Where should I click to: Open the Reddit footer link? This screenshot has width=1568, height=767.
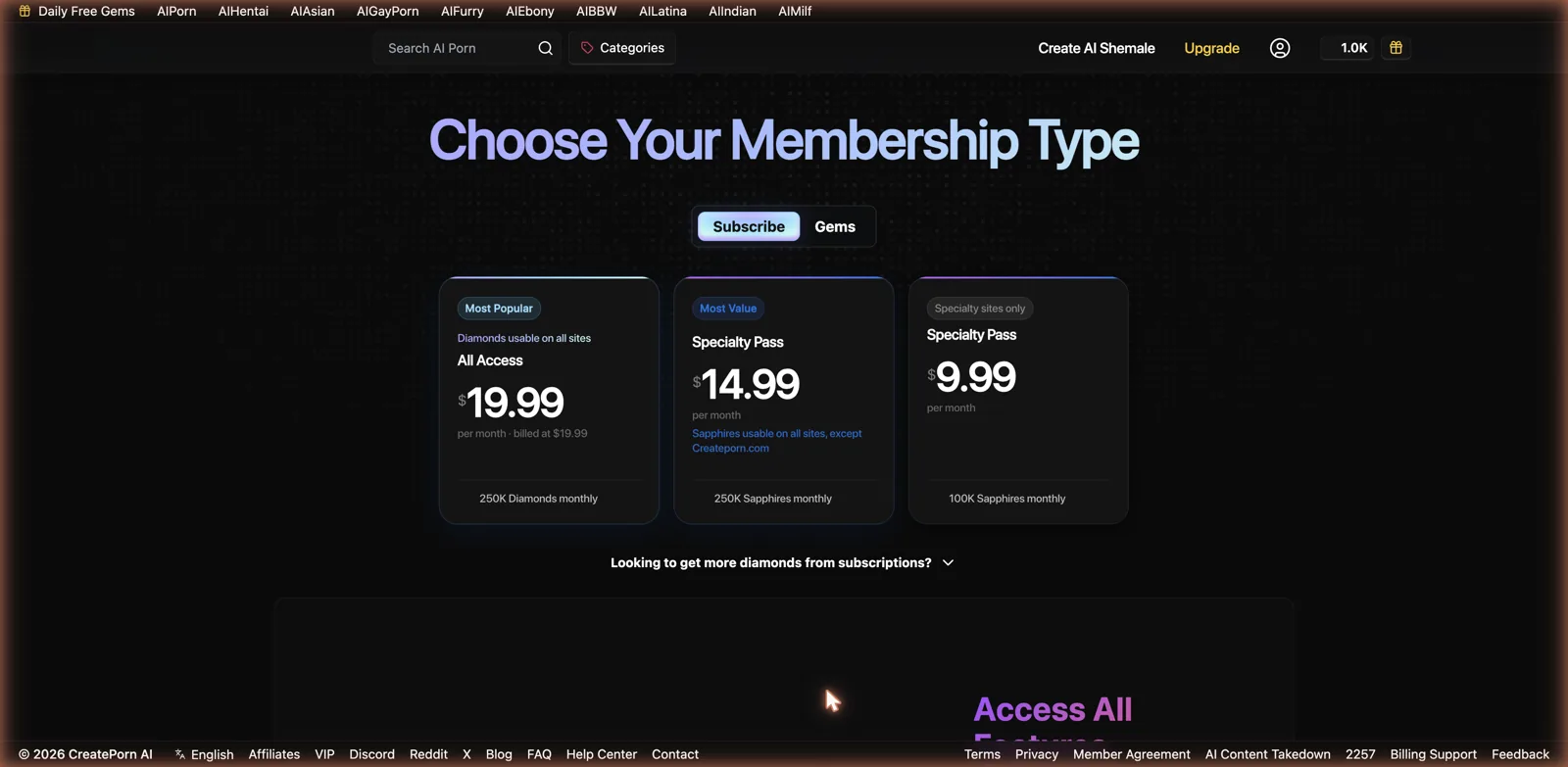pyautogui.click(x=428, y=754)
